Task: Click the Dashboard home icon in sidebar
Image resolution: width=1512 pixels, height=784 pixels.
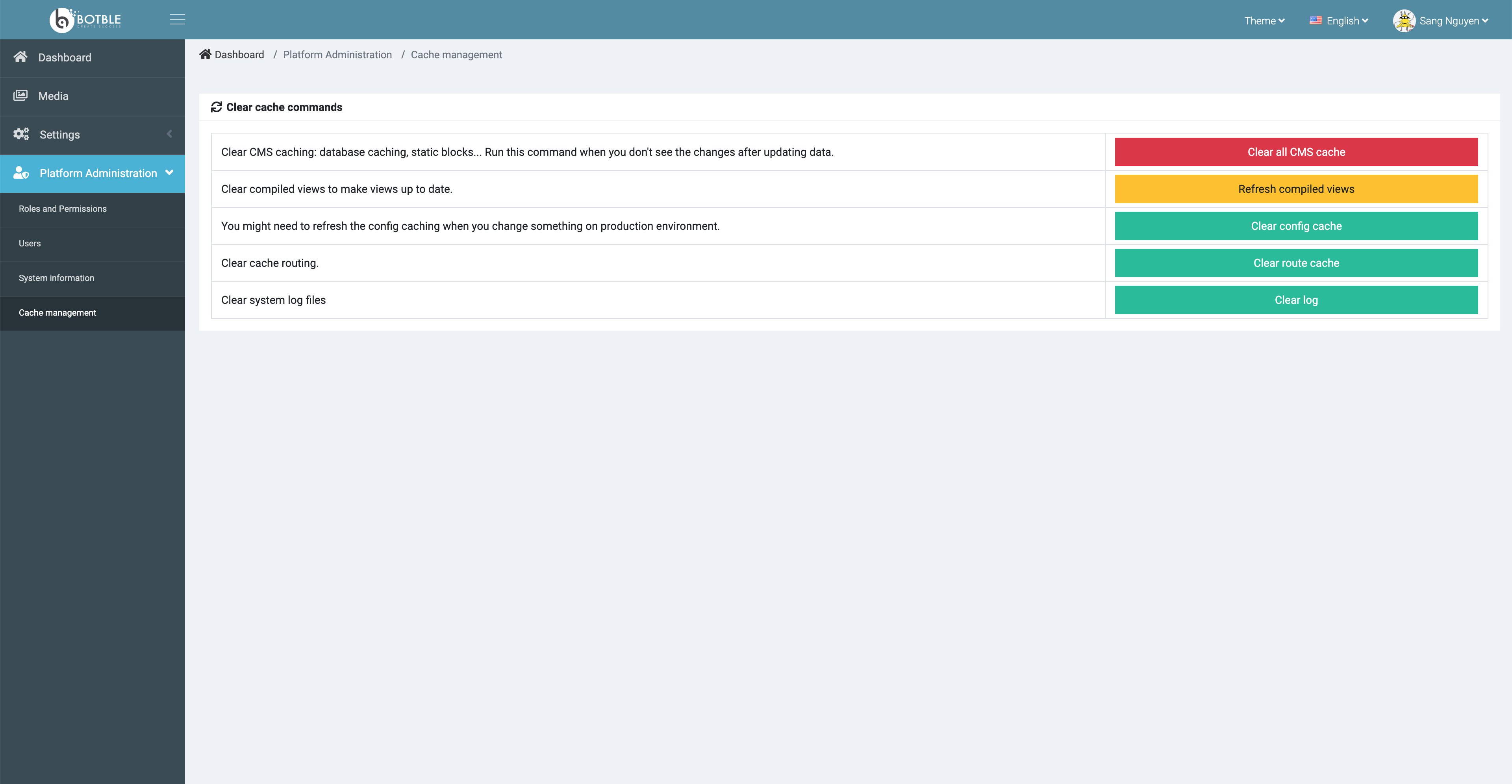Action: coord(20,57)
